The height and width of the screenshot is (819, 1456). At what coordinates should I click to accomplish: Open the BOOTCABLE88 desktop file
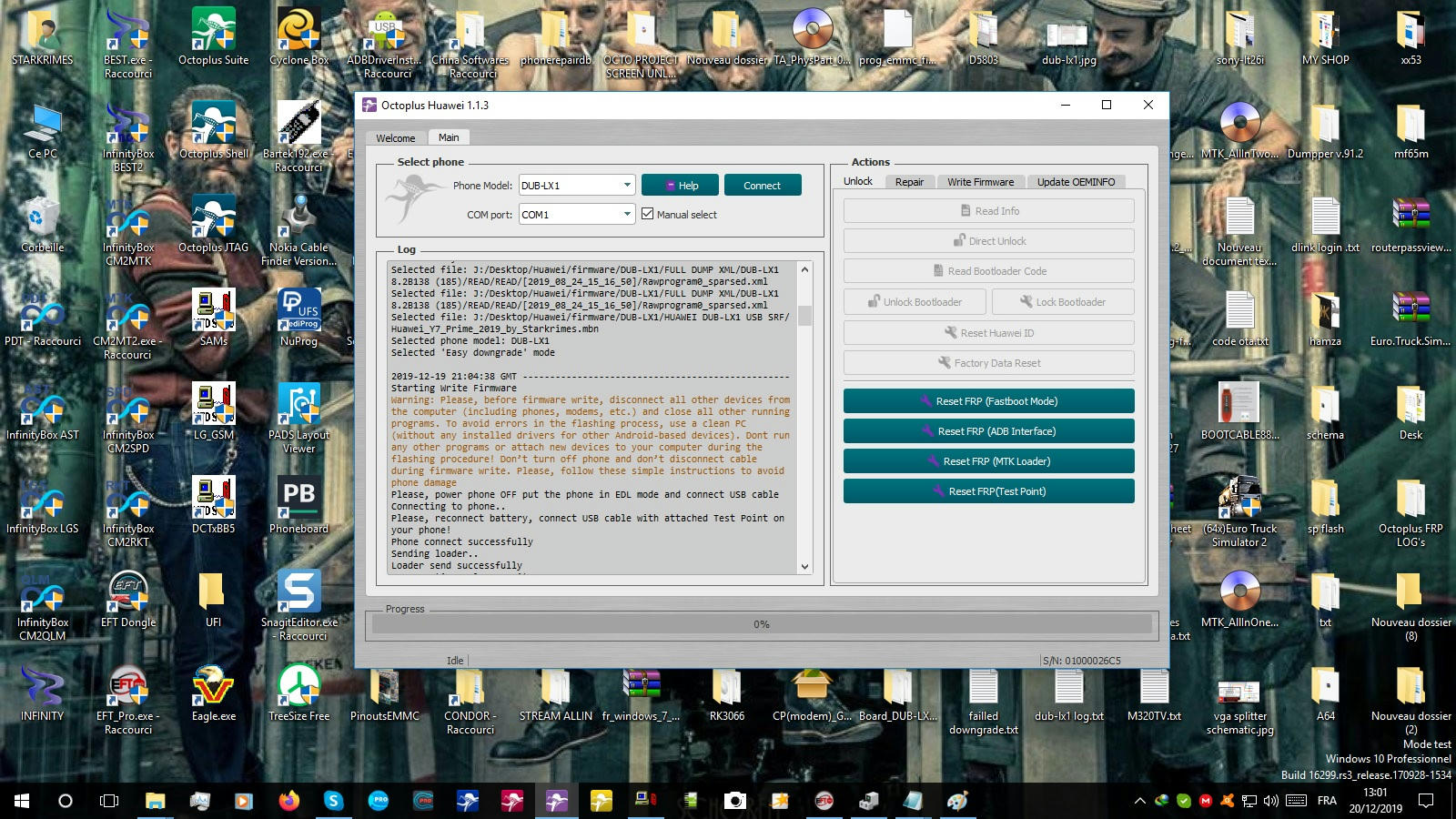(1239, 411)
